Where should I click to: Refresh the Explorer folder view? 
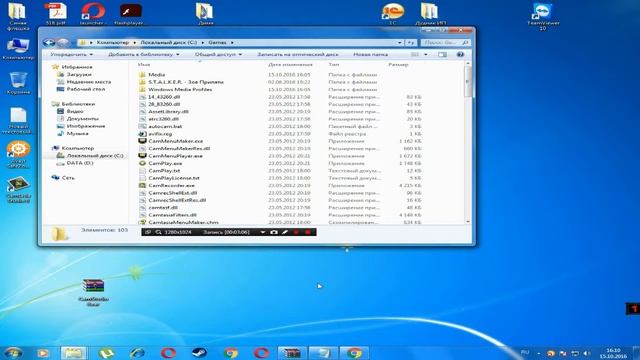[x=411, y=42]
